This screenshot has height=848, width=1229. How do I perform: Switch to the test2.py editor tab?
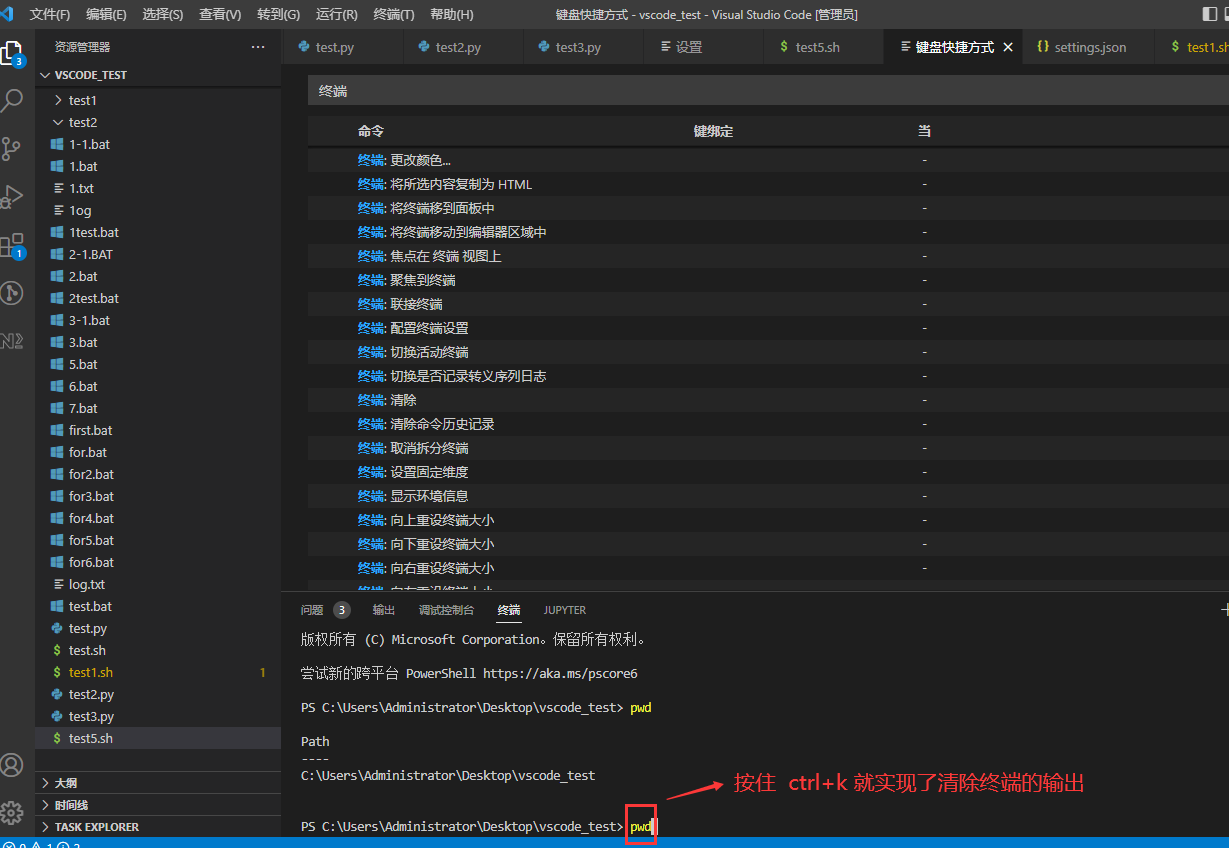tap(463, 47)
